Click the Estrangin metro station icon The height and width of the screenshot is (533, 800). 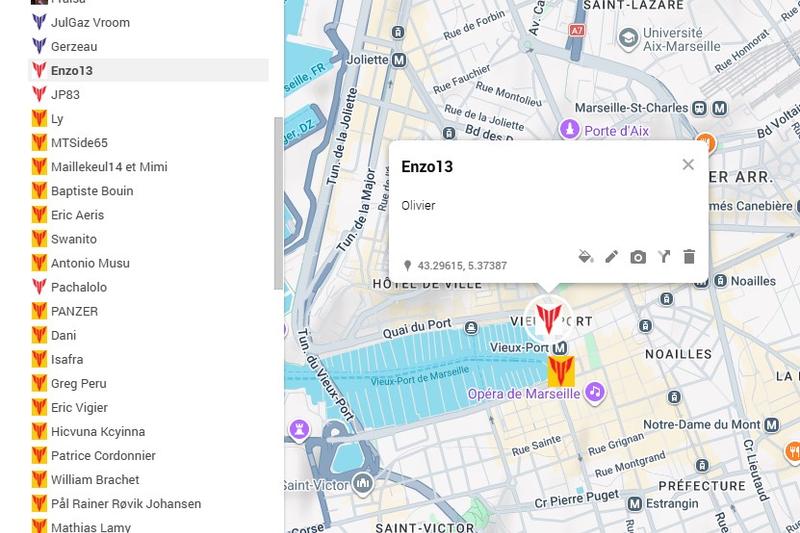(x=635, y=503)
